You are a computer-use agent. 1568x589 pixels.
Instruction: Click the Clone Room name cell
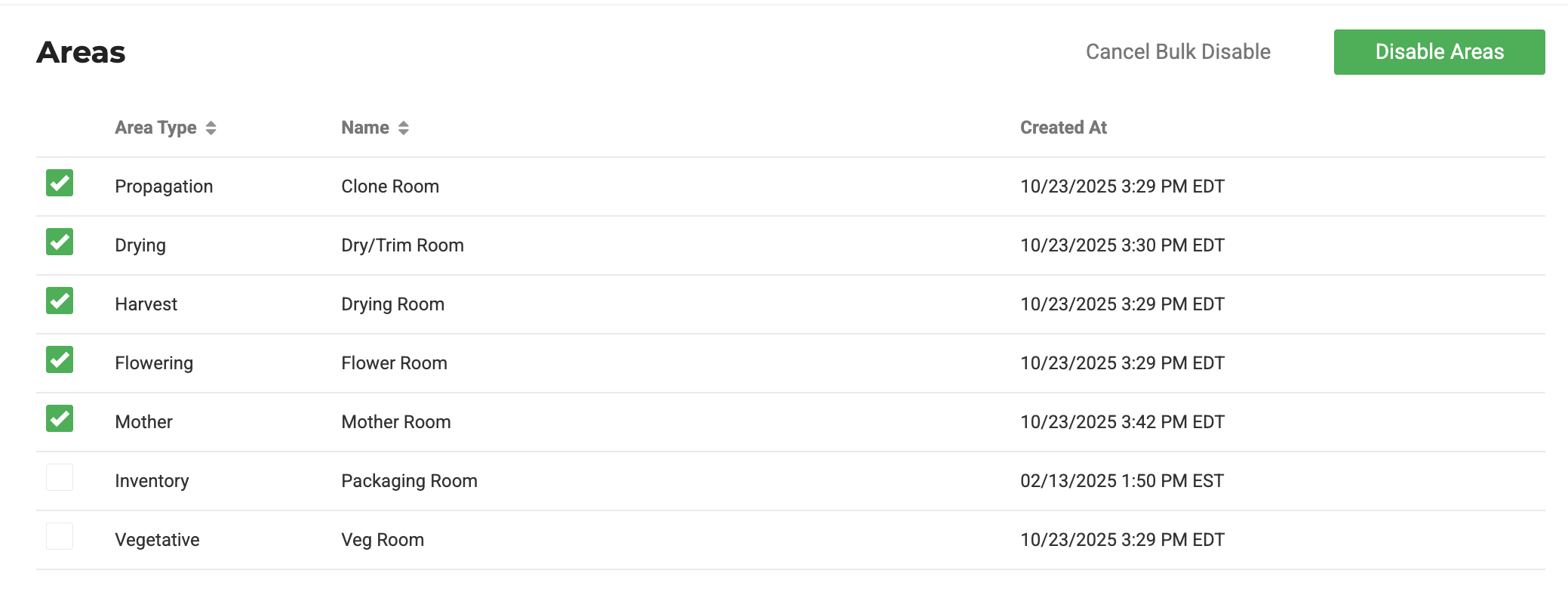(390, 187)
